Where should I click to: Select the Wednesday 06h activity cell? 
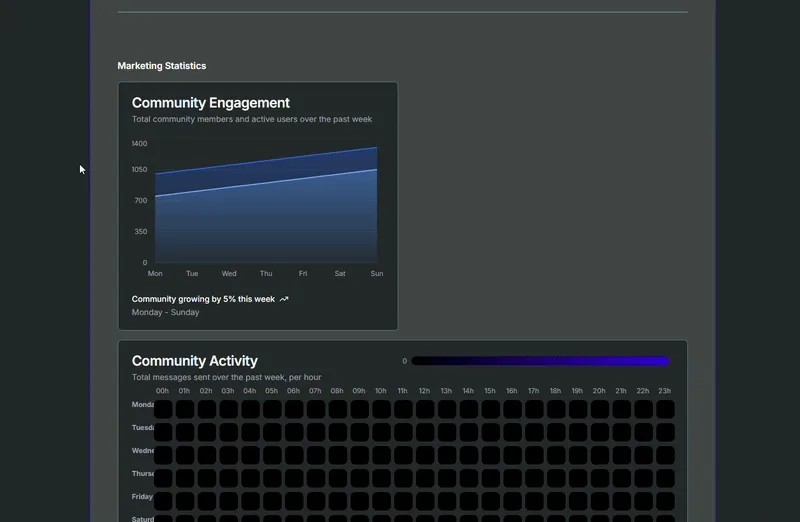[294, 455]
